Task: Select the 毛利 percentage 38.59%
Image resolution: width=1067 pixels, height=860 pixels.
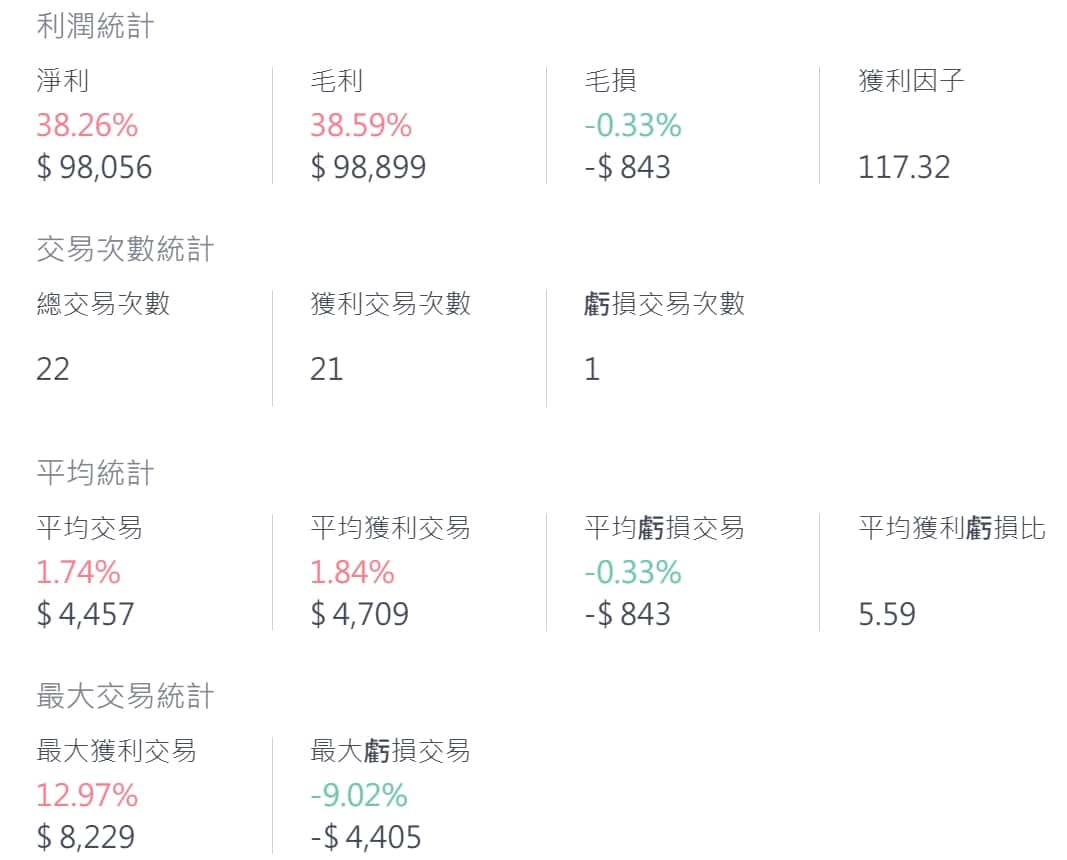Action: coord(360,125)
